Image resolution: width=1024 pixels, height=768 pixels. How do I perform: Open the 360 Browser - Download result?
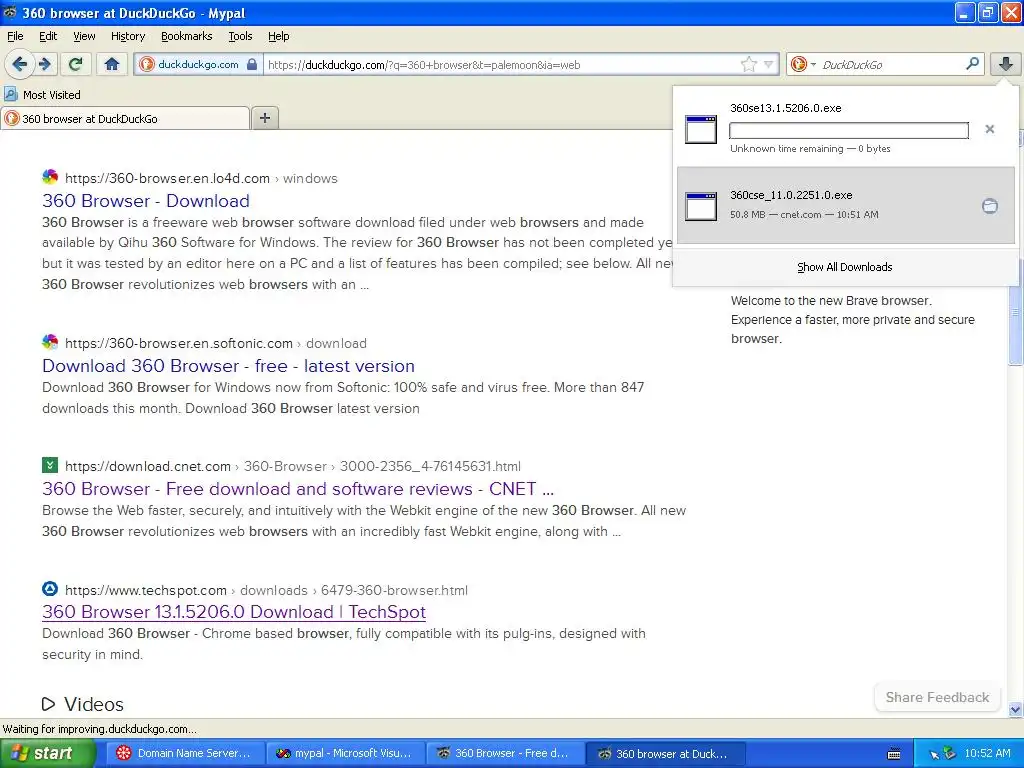(x=146, y=200)
